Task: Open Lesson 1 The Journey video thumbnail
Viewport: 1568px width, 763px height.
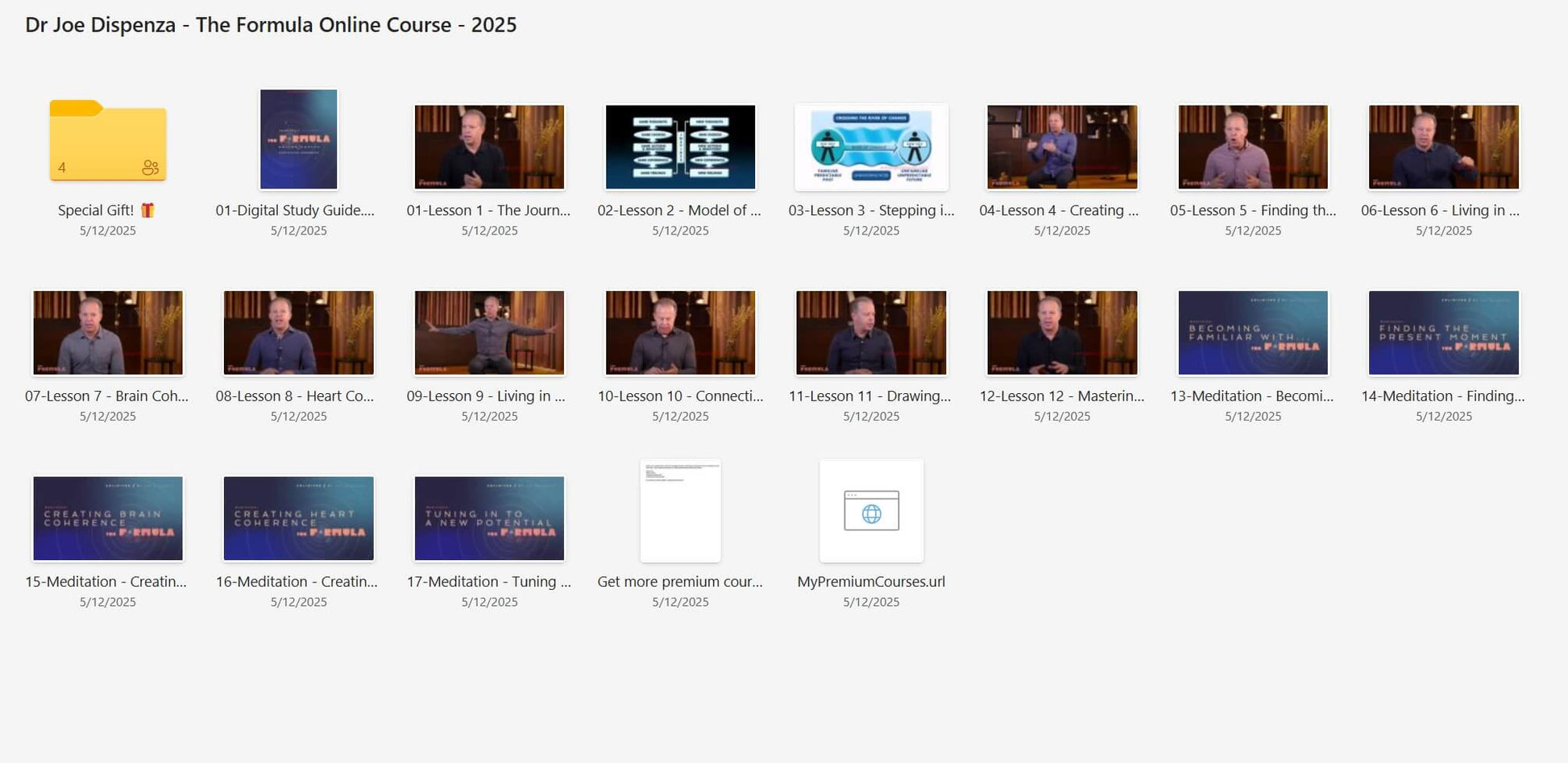Action: [489, 147]
